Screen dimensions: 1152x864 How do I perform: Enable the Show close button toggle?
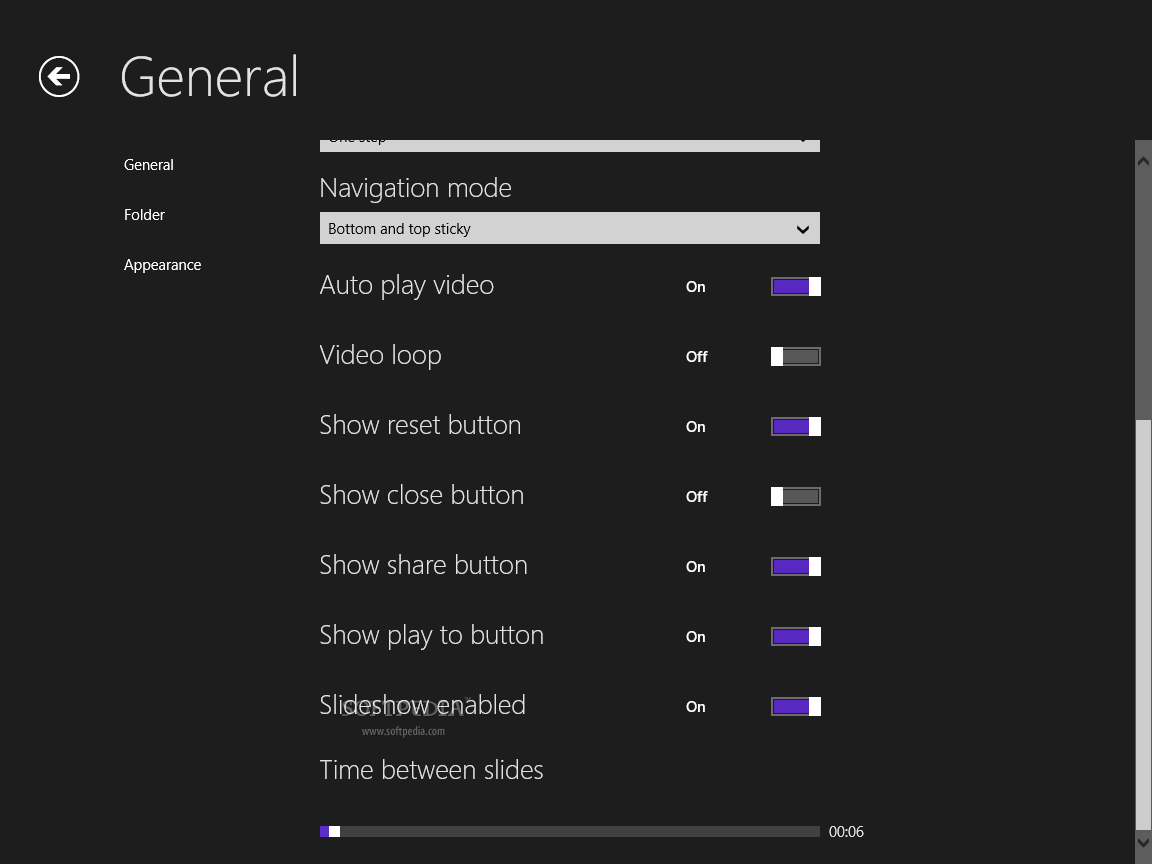(796, 497)
